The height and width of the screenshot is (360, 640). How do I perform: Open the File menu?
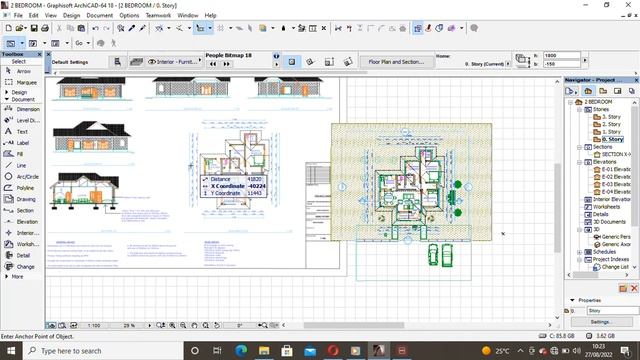18,15
